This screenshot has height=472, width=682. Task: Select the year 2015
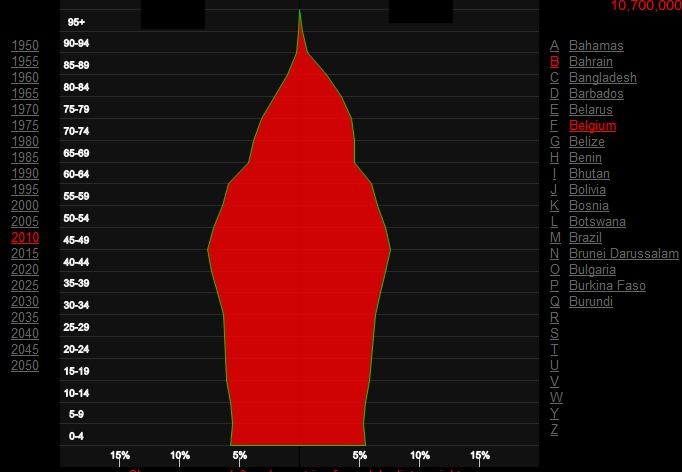point(25,253)
